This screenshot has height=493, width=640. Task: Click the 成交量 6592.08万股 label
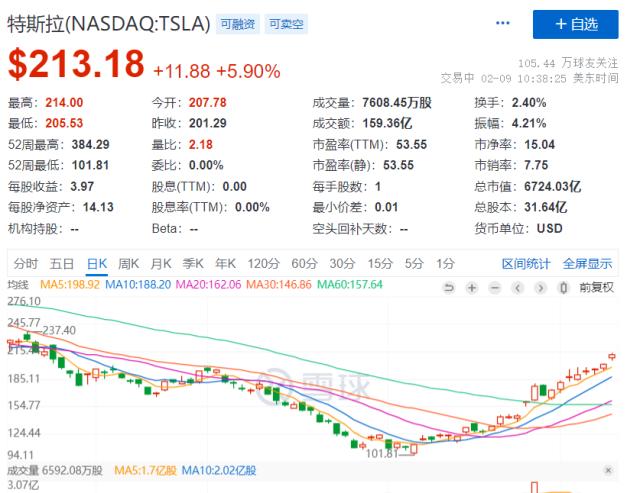pyautogui.click(x=55, y=471)
